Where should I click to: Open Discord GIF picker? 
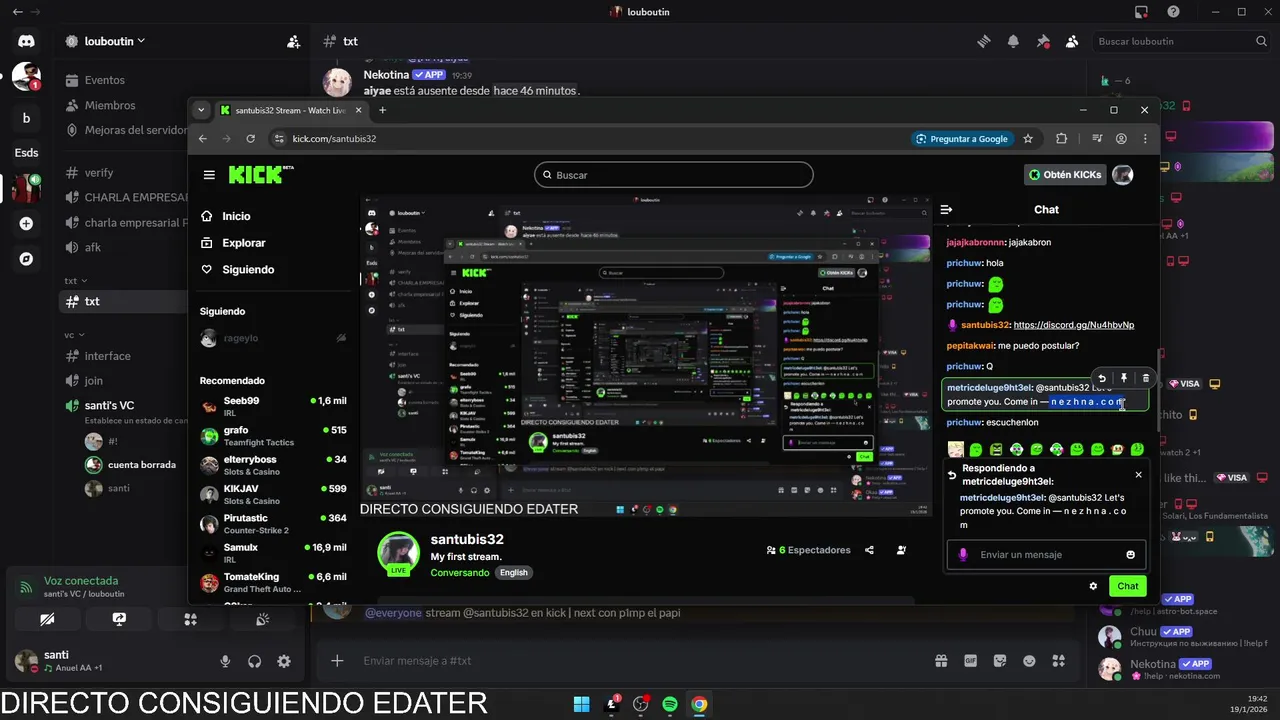970,661
